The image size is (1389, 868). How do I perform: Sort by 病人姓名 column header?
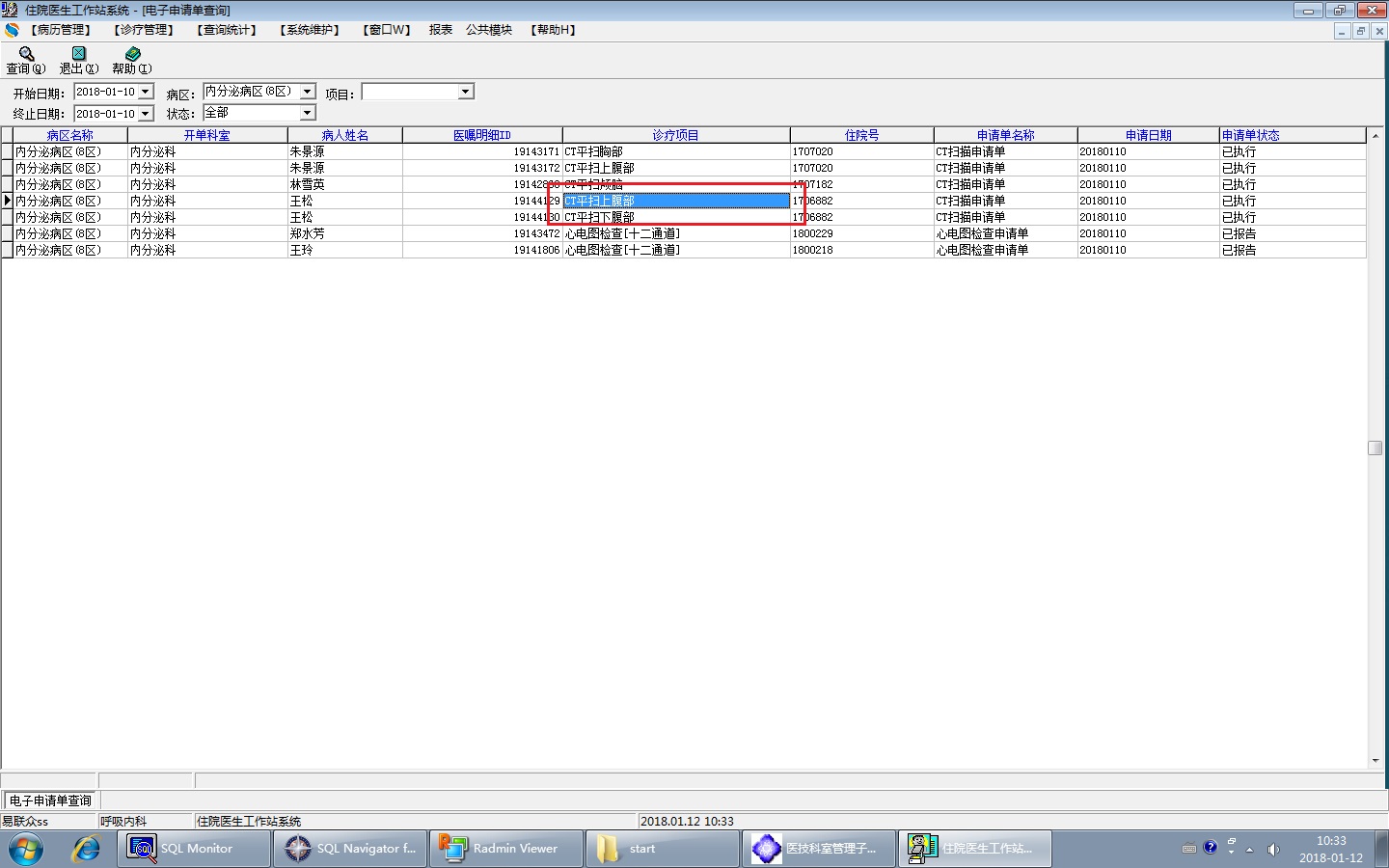tap(345, 135)
